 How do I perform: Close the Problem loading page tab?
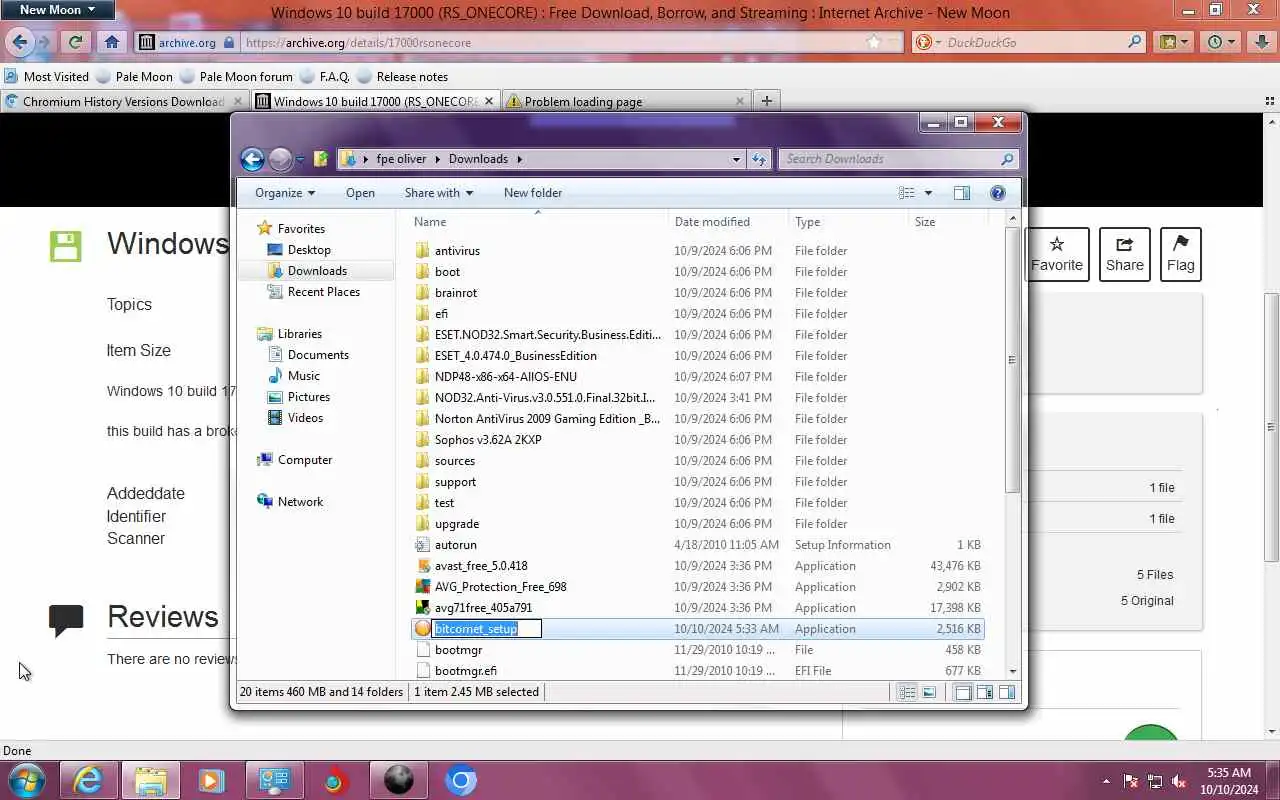tap(740, 101)
